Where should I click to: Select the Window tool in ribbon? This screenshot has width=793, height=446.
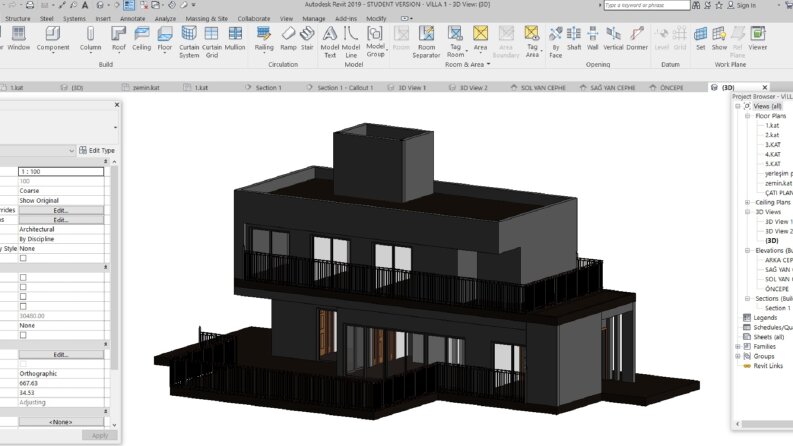(19, 38)
